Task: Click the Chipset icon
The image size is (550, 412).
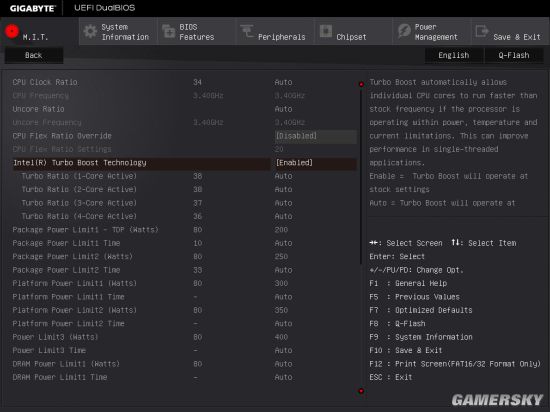Action: 326,31
